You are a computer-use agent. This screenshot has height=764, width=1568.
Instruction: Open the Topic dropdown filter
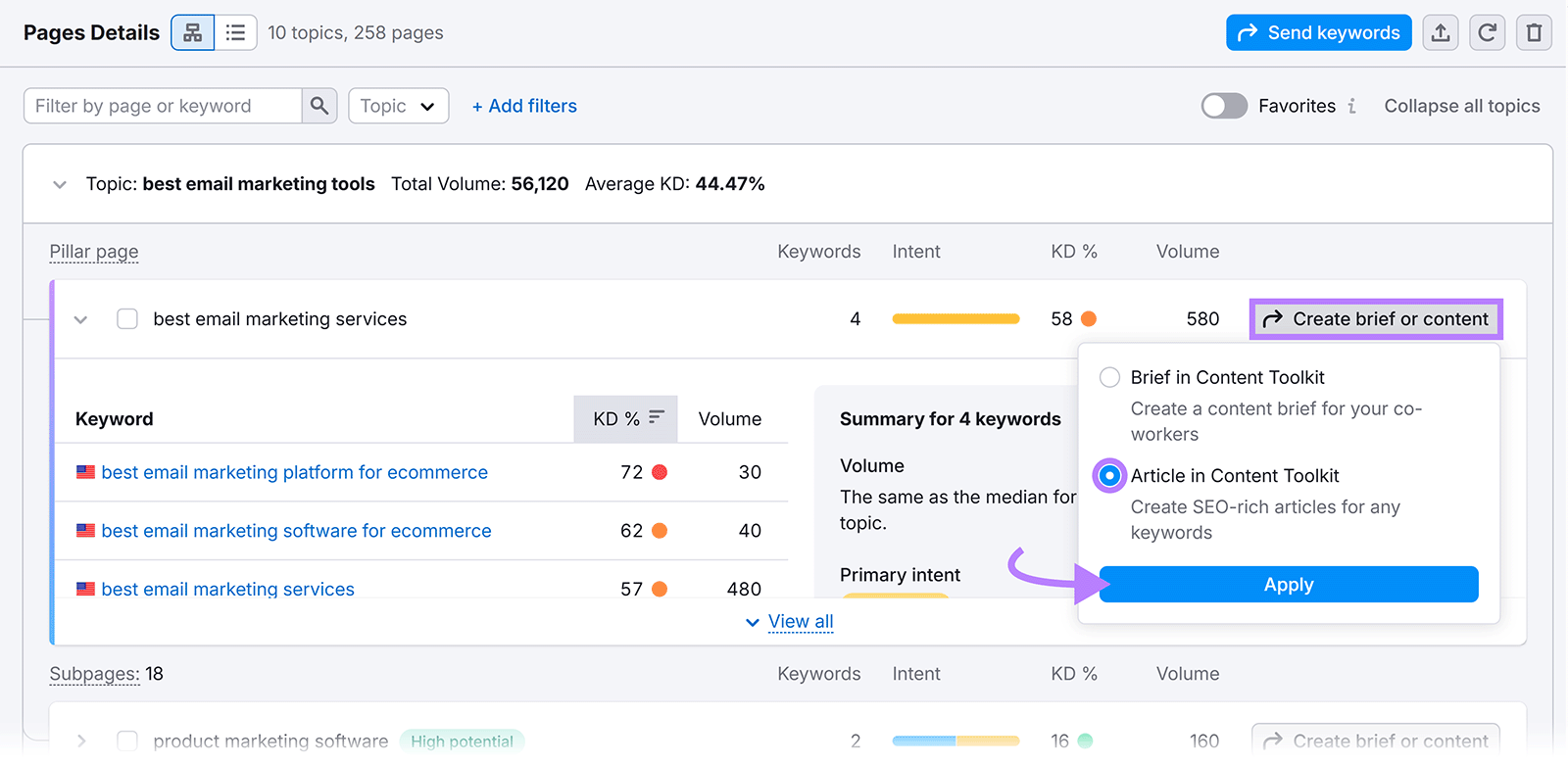tap(398, 106)
